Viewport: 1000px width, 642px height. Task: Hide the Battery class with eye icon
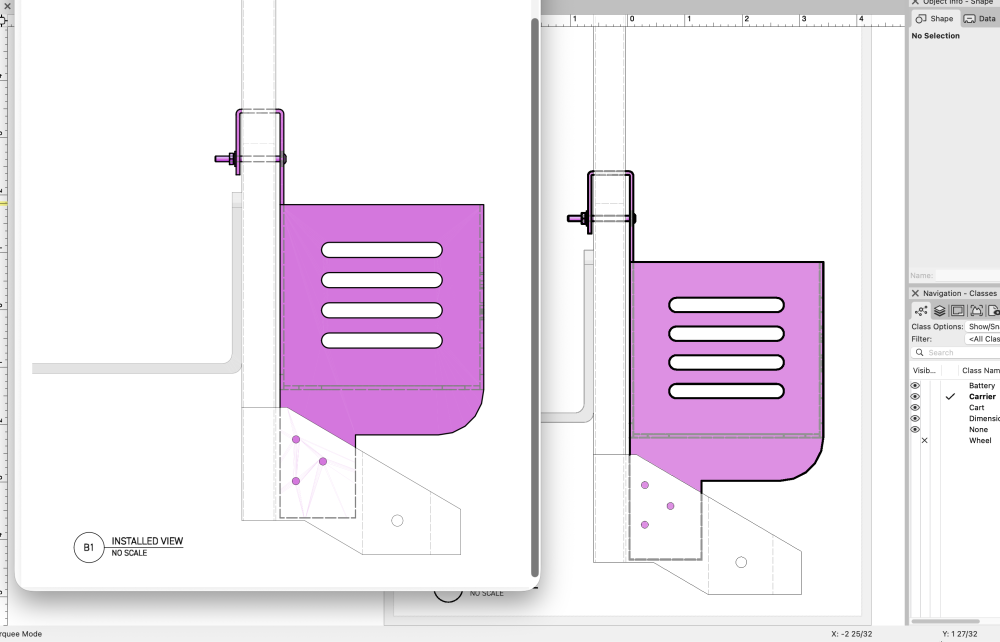coord(915,386)
